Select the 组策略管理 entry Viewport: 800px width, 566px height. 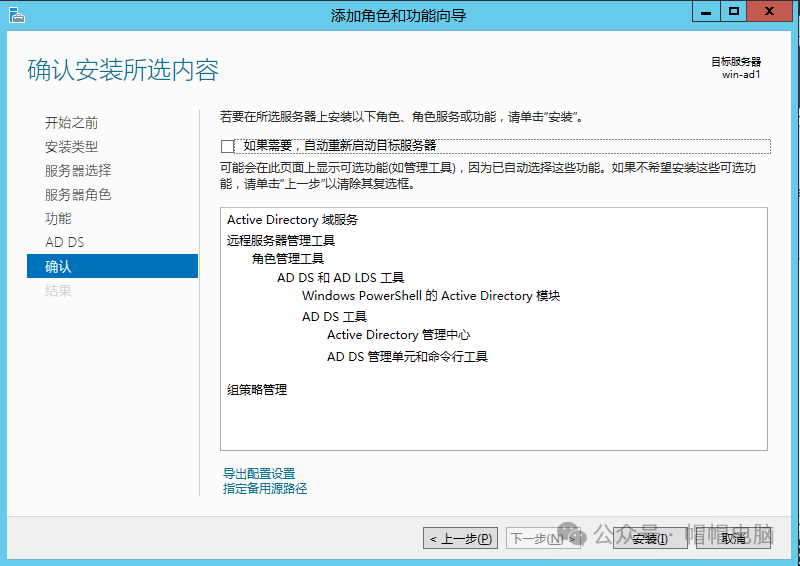pyautogui.click(x=257, y=390)
